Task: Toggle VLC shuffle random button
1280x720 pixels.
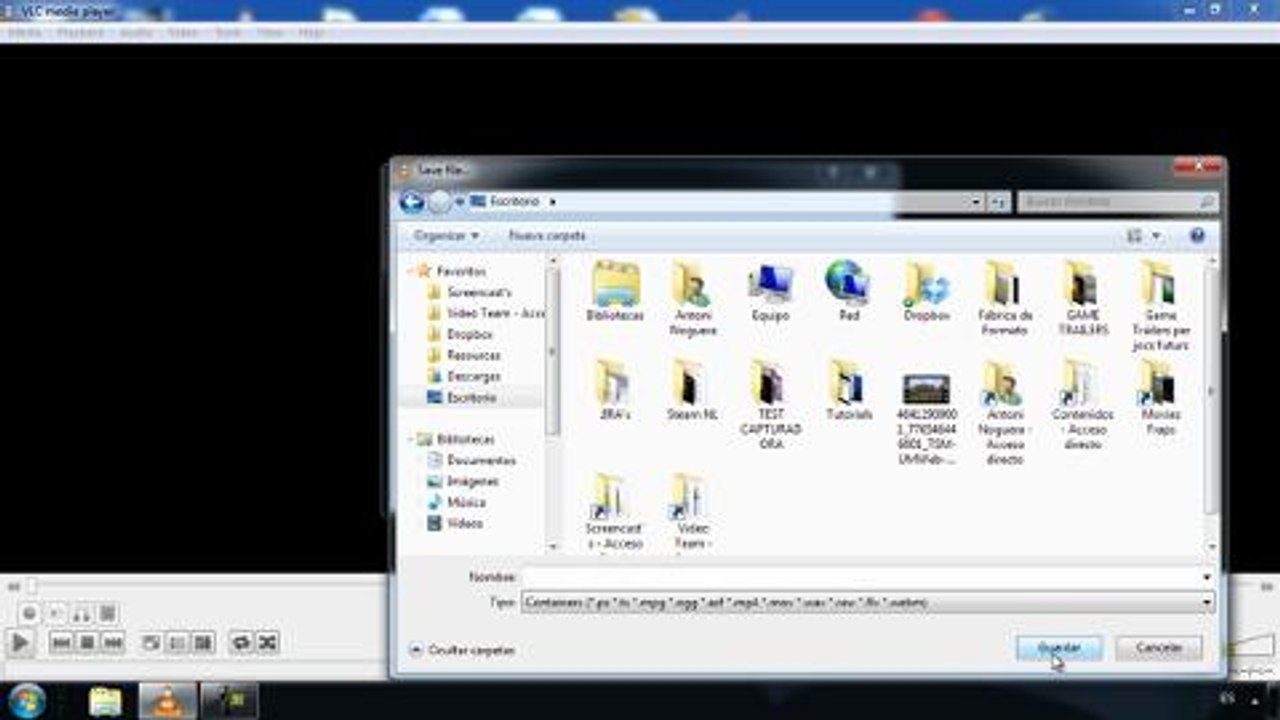Action: [x=267, y=643]
